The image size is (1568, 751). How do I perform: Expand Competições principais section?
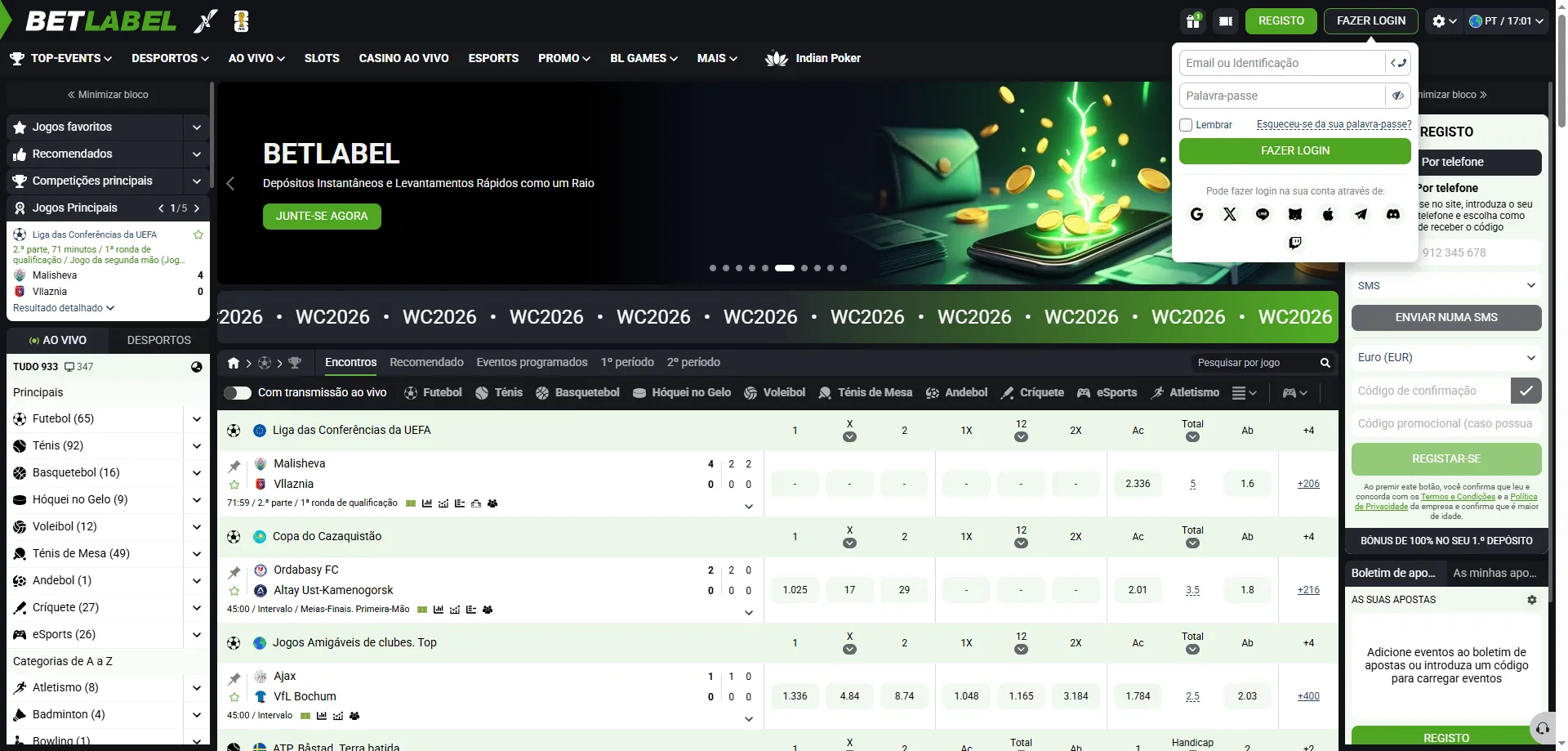(x=196, y=181)
